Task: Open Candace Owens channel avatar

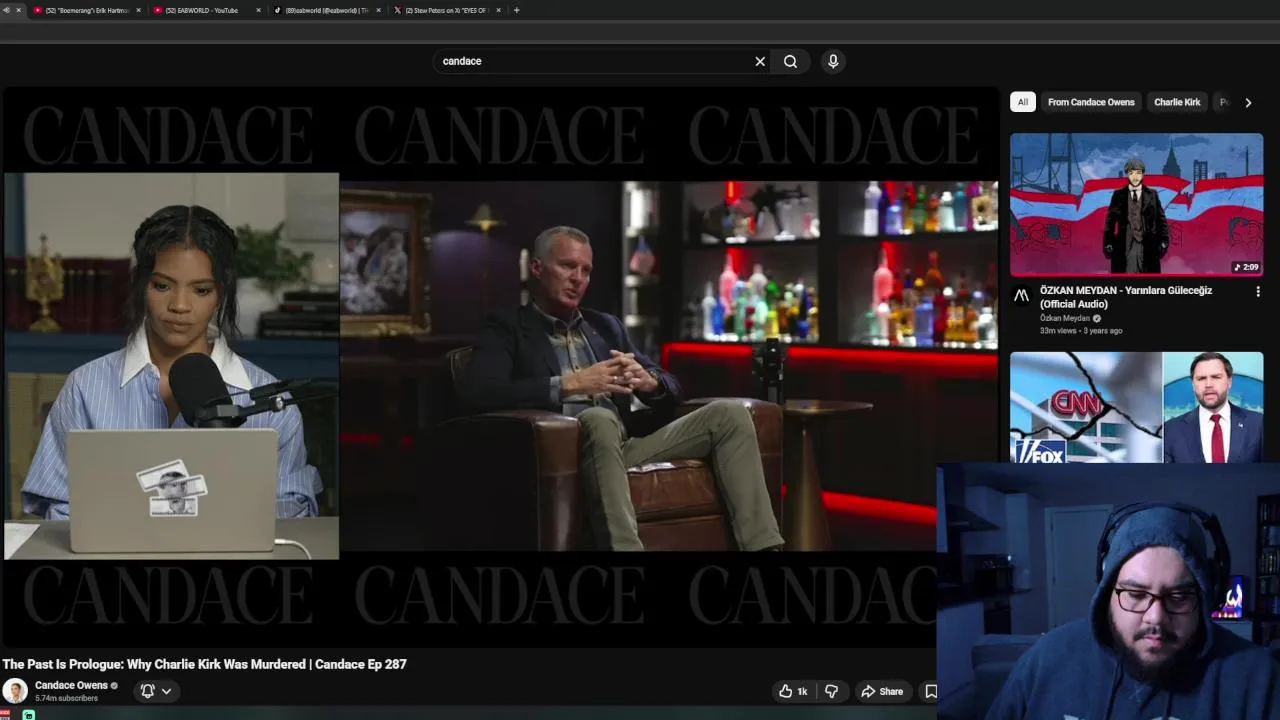Action: click(15, 691)
